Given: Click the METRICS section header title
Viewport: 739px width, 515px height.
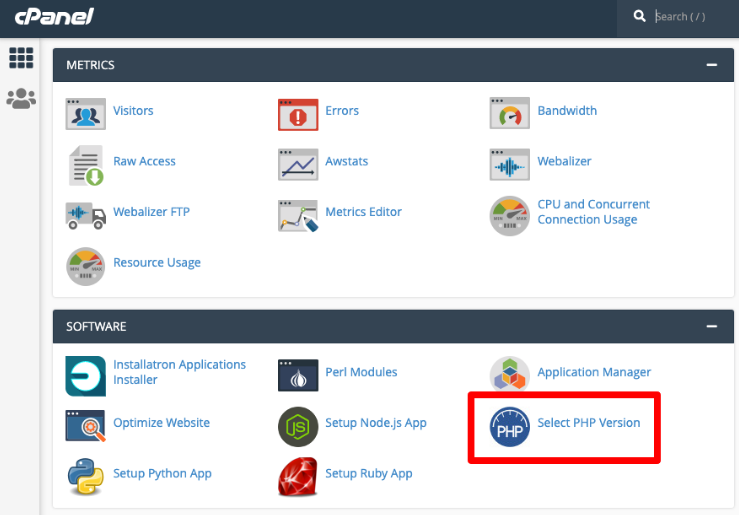Looking at the screenshot, I should (90, 65).
